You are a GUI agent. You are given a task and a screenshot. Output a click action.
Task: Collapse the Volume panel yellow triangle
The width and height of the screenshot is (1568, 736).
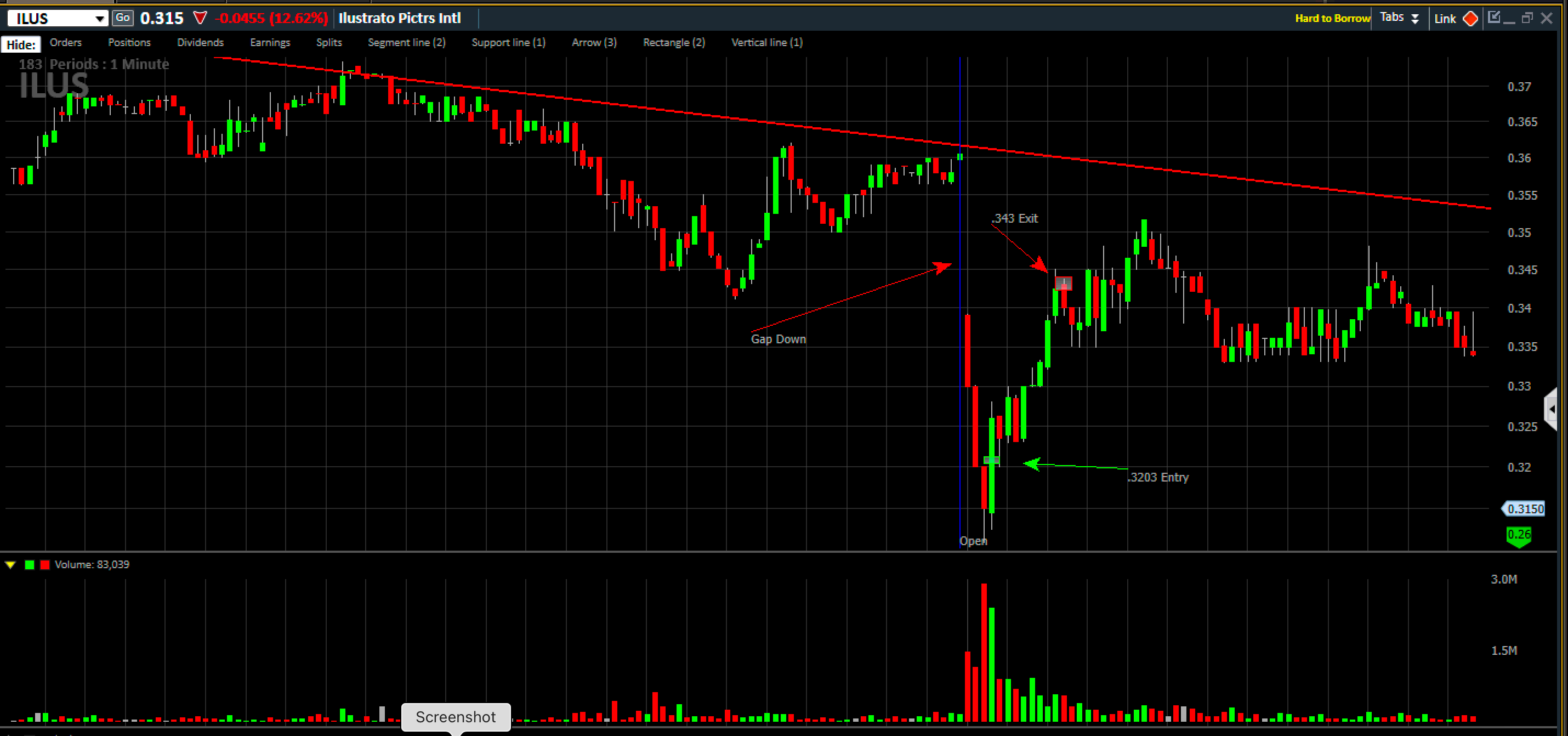click(10, 565)
